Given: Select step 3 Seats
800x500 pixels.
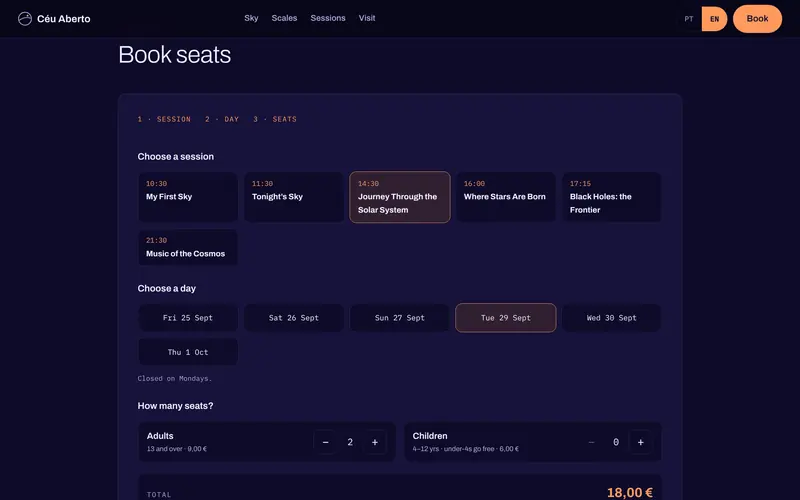Looking at the screenshot, I should pyautogui.click(x=275, y=119).
